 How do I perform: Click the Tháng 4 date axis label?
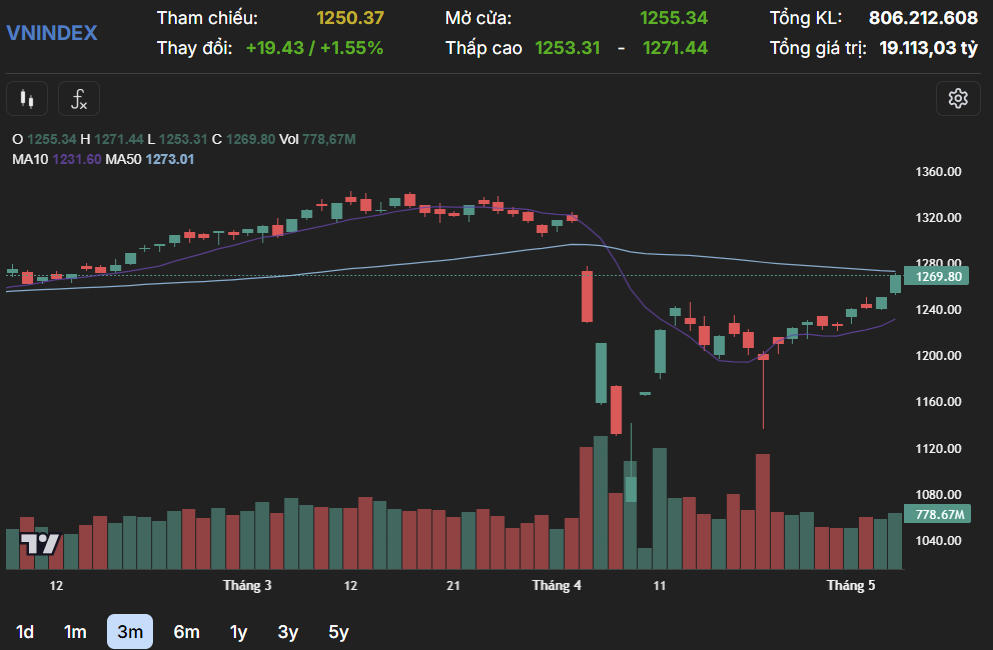coord(557,586)
